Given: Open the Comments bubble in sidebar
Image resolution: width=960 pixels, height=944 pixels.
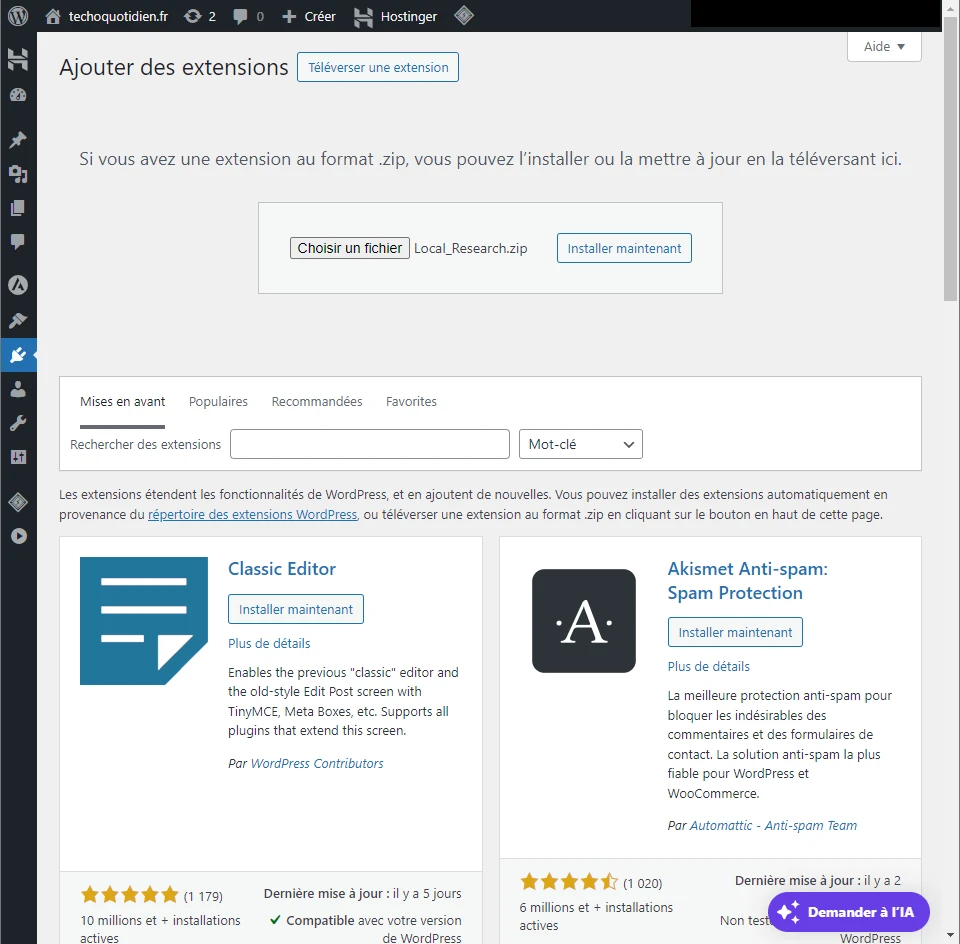Looking at the screenshot, I should (x=18, y=241).
